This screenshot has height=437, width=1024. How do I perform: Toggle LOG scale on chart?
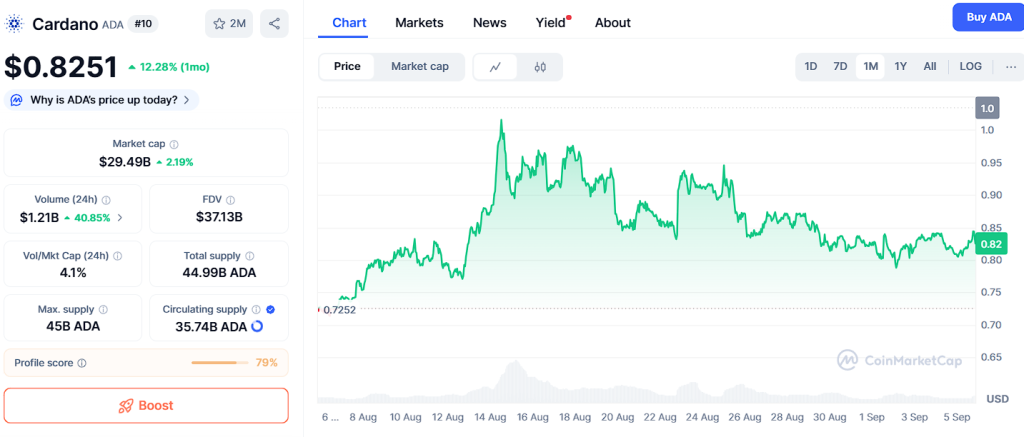(x=970, y=67)
